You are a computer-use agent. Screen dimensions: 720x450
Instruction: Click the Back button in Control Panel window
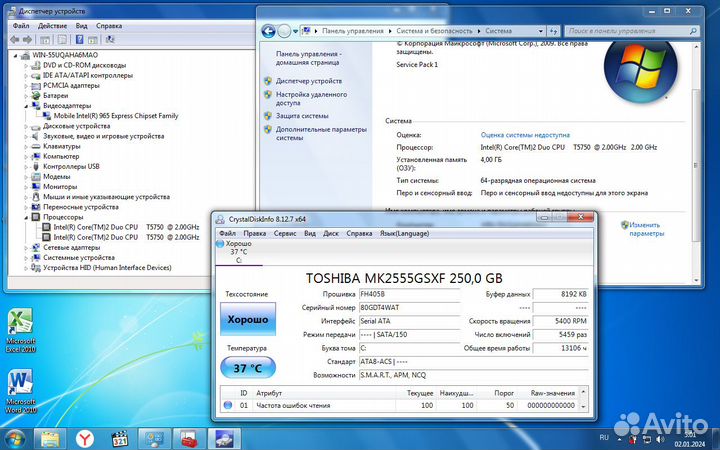(x=268, y=31)
